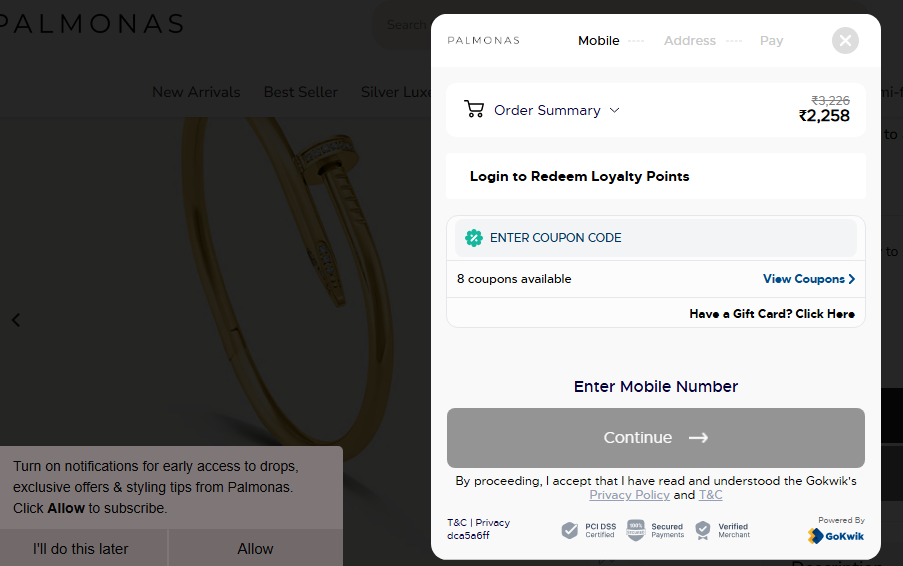Select the Mobile checkout step
The height and width of the screenshot is (566, 903).
coord(598,41)
